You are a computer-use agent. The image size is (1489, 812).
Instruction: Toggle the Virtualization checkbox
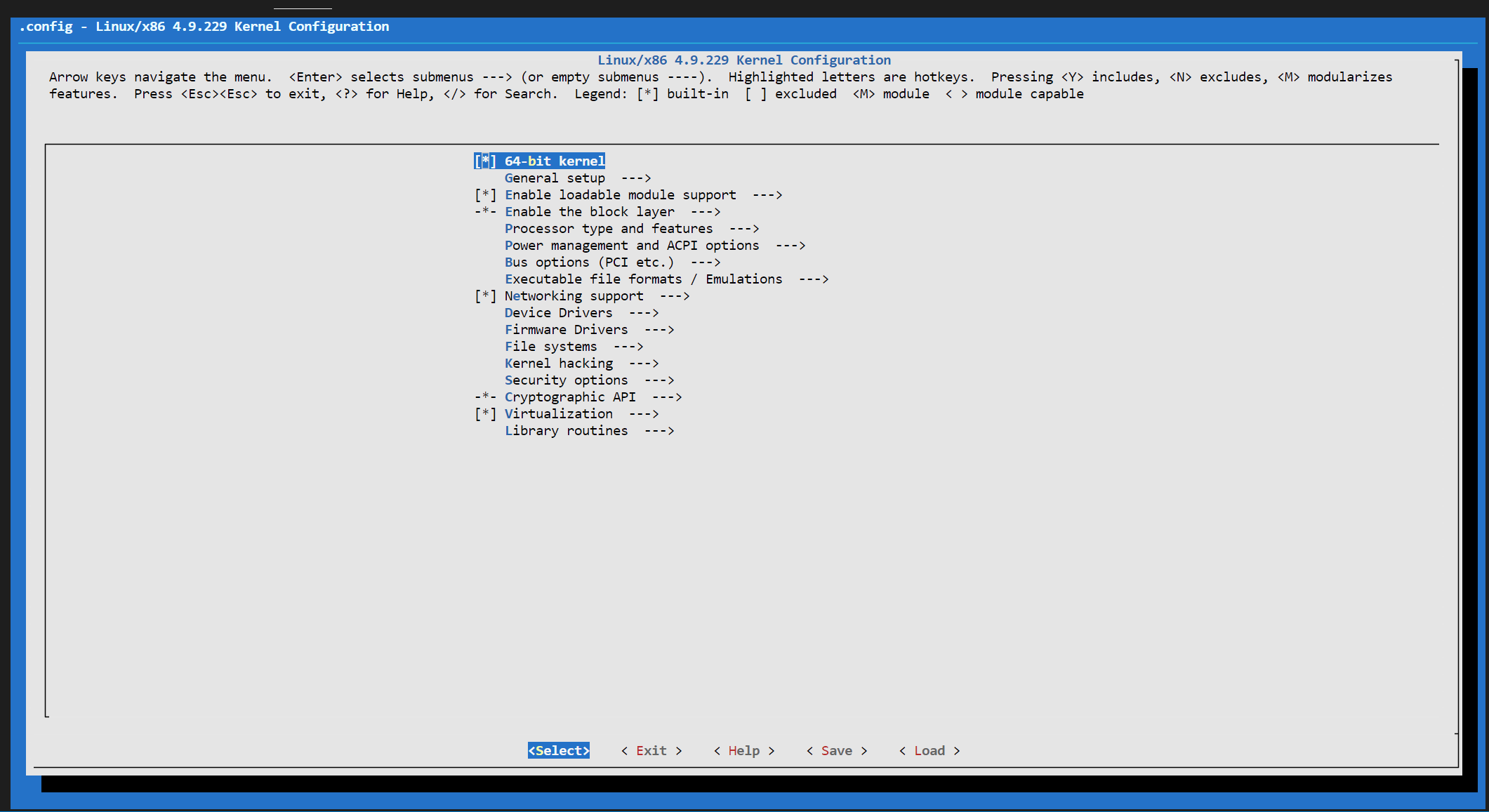pos(485,414)
